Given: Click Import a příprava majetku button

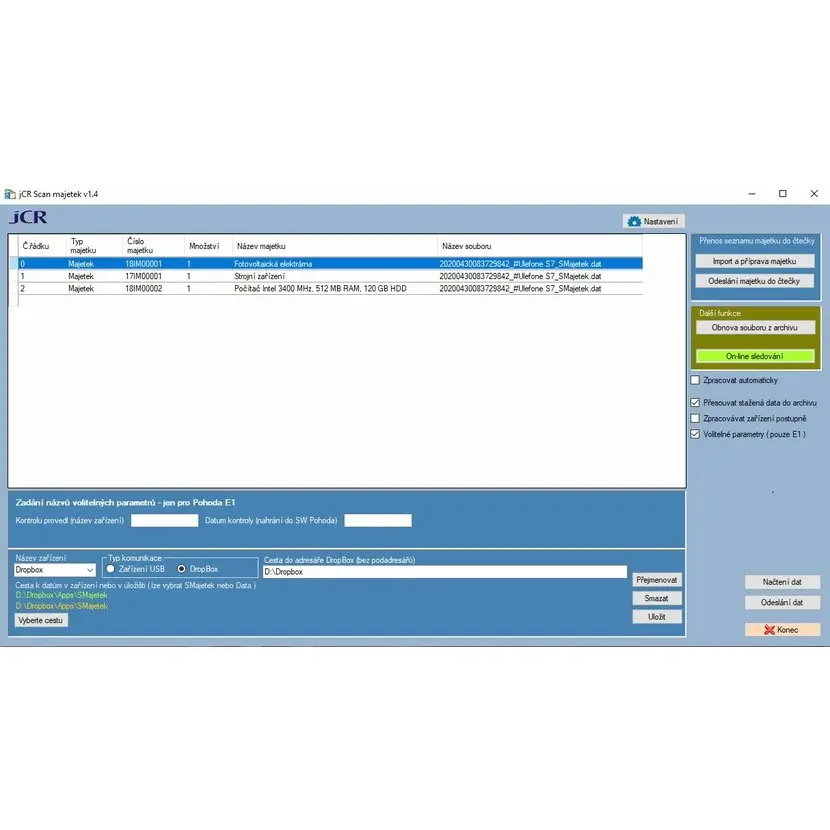Looking at the screenshot, I should tap(754, 261).
